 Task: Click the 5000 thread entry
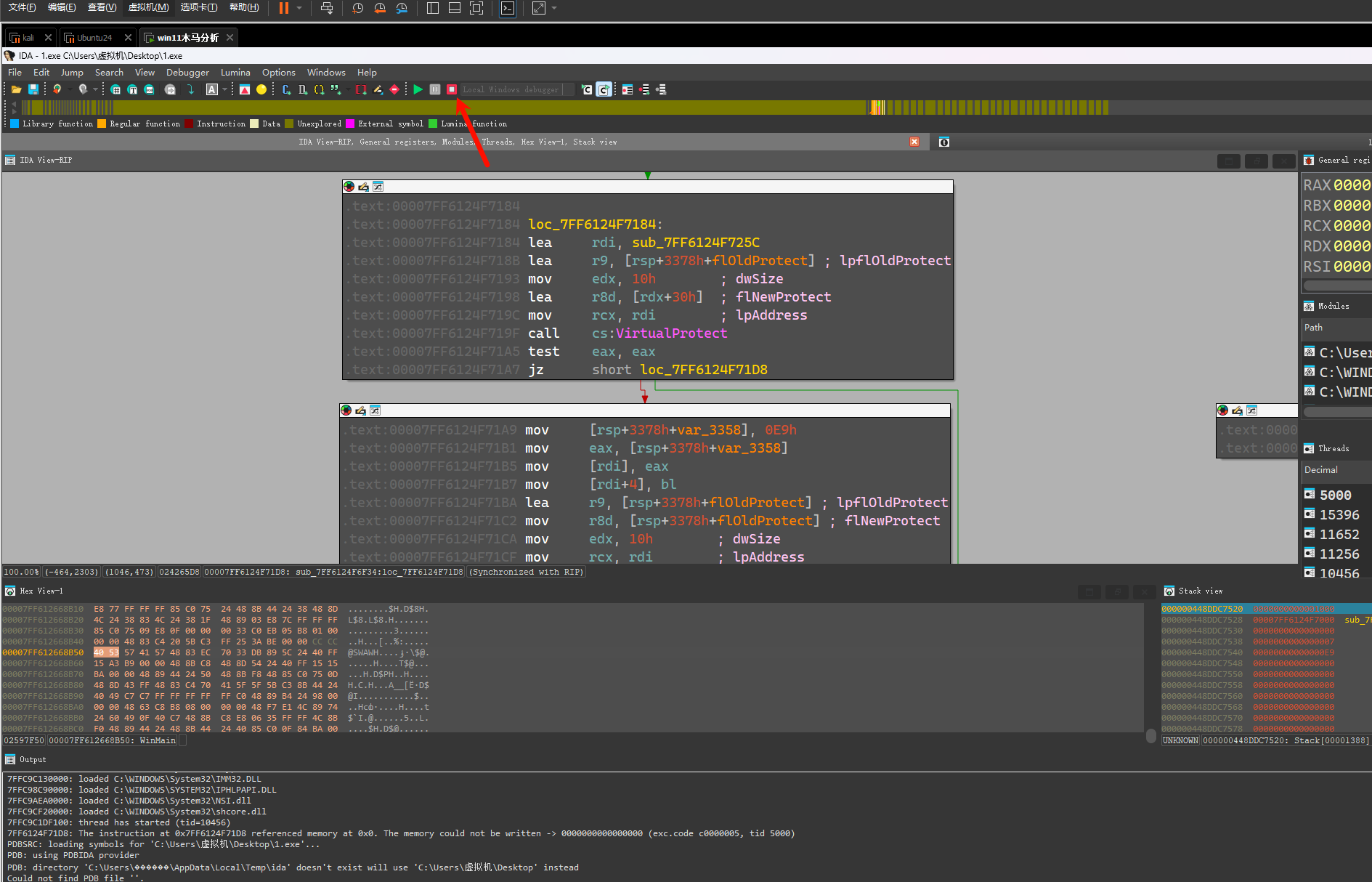(x=1335, y=495)
